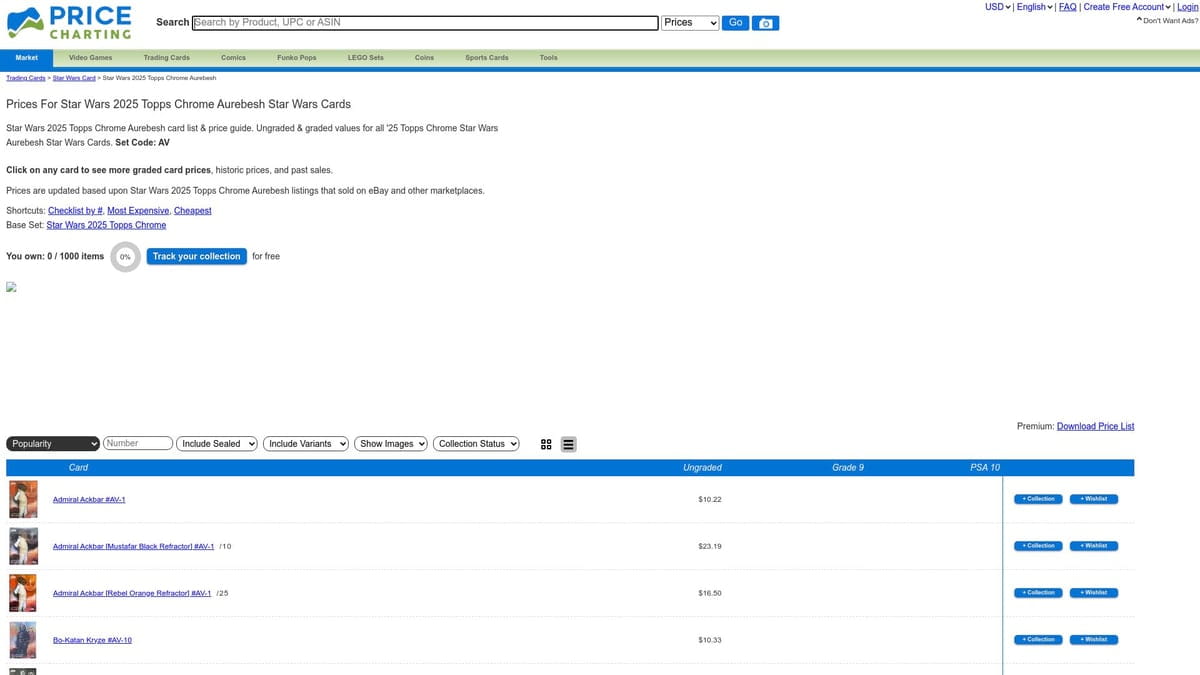1200x675 pixels.
Task: Open the USD currency dropdown
Action: [x=998, y=7]
